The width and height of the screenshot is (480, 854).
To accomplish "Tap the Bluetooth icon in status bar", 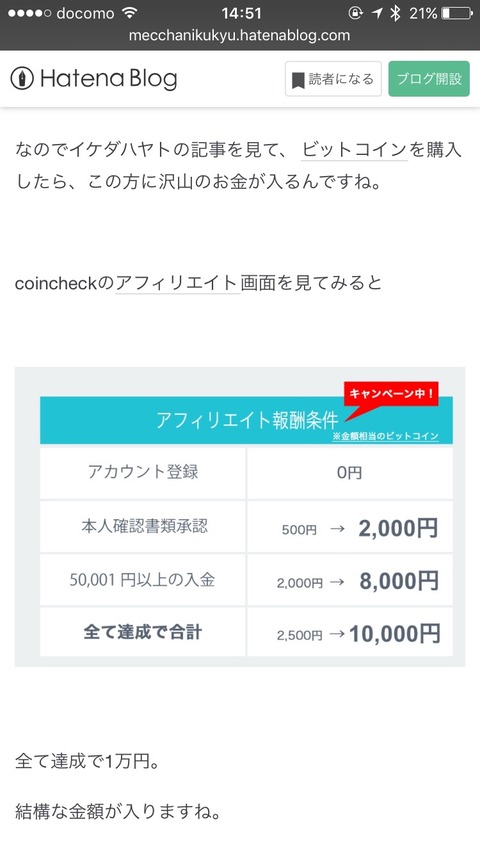I will click(396, 13).
